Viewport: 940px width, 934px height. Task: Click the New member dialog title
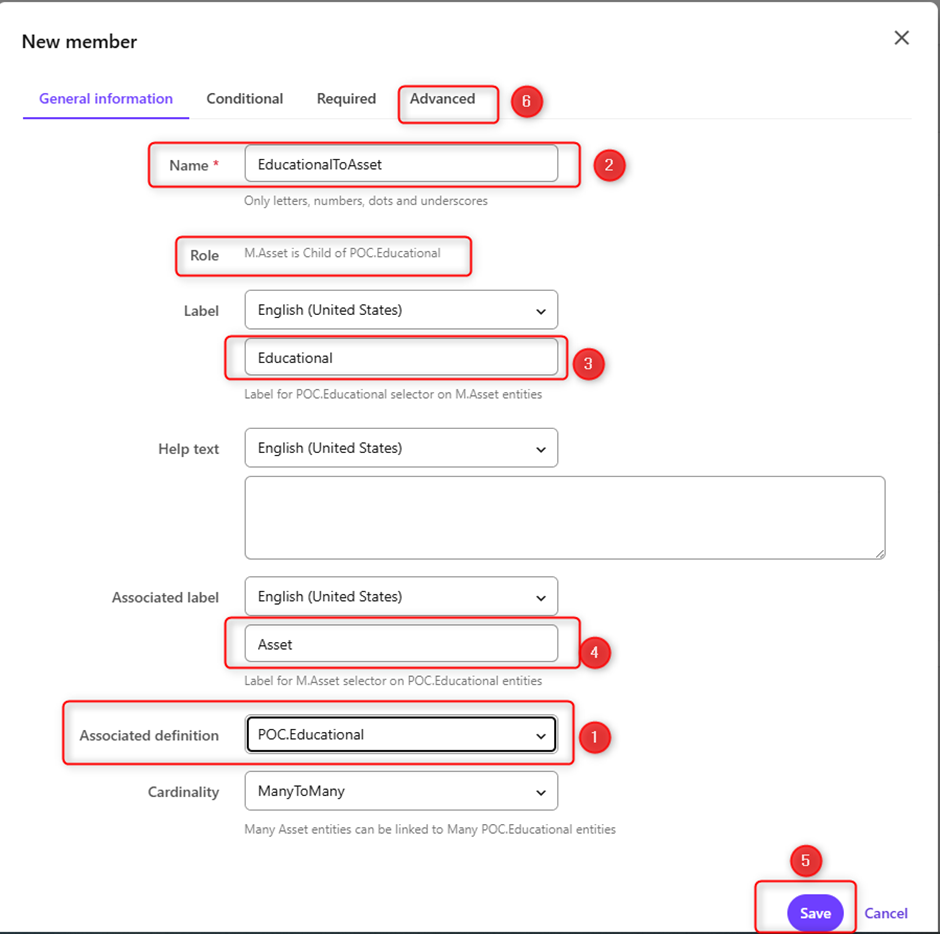79,41
